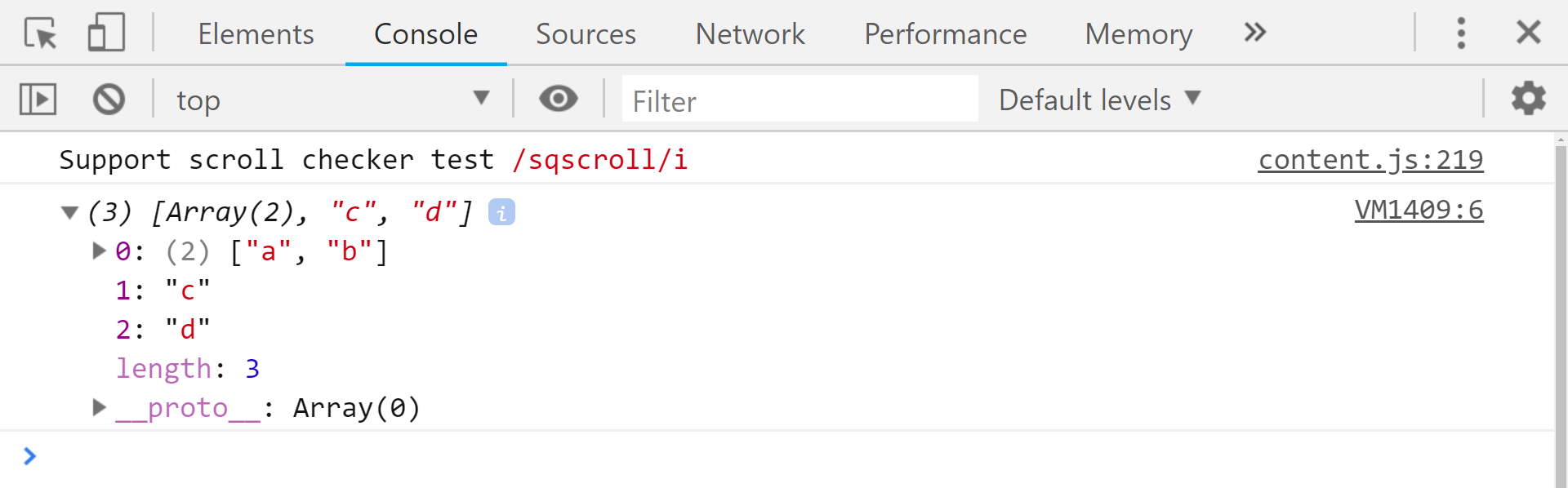Screen dimensions: 1568x488
Task: Click the blue array info badge
Action: pos(501,212)
